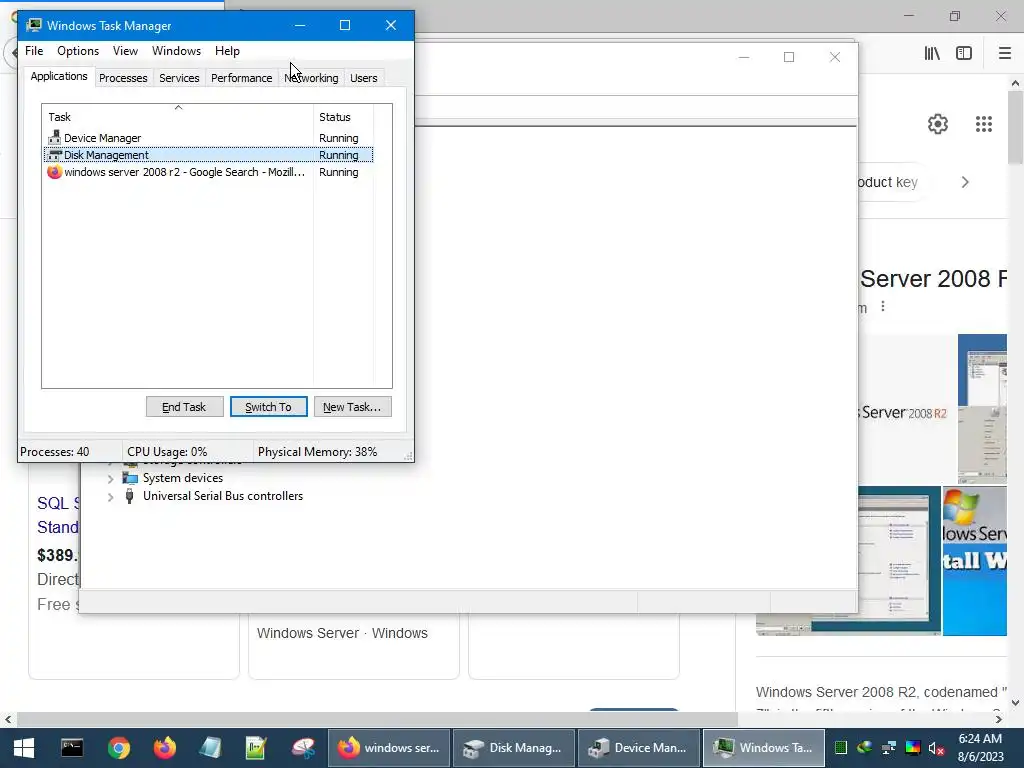Open the Windows Start button
1024x768 pixels.
point(24,748)
